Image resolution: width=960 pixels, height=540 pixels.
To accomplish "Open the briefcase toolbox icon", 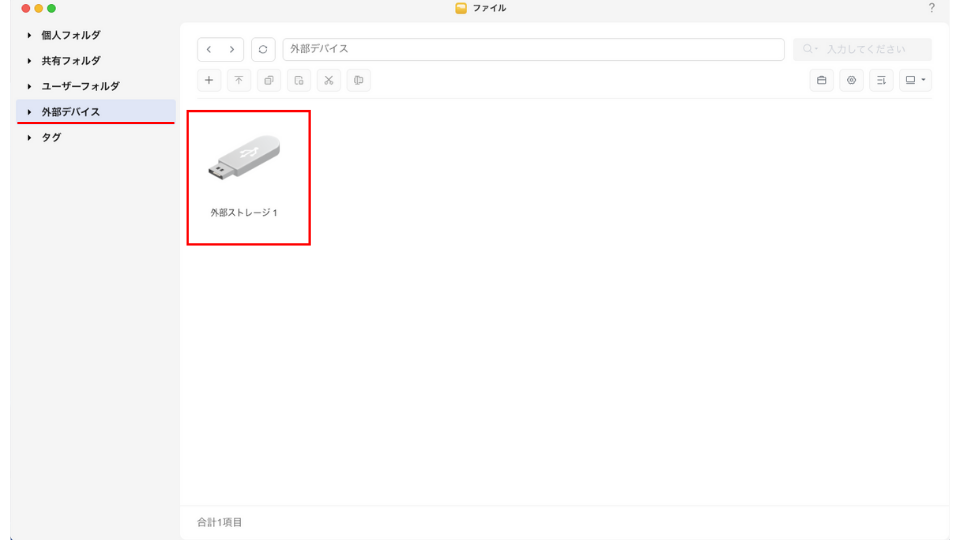I will coord(822,80).
